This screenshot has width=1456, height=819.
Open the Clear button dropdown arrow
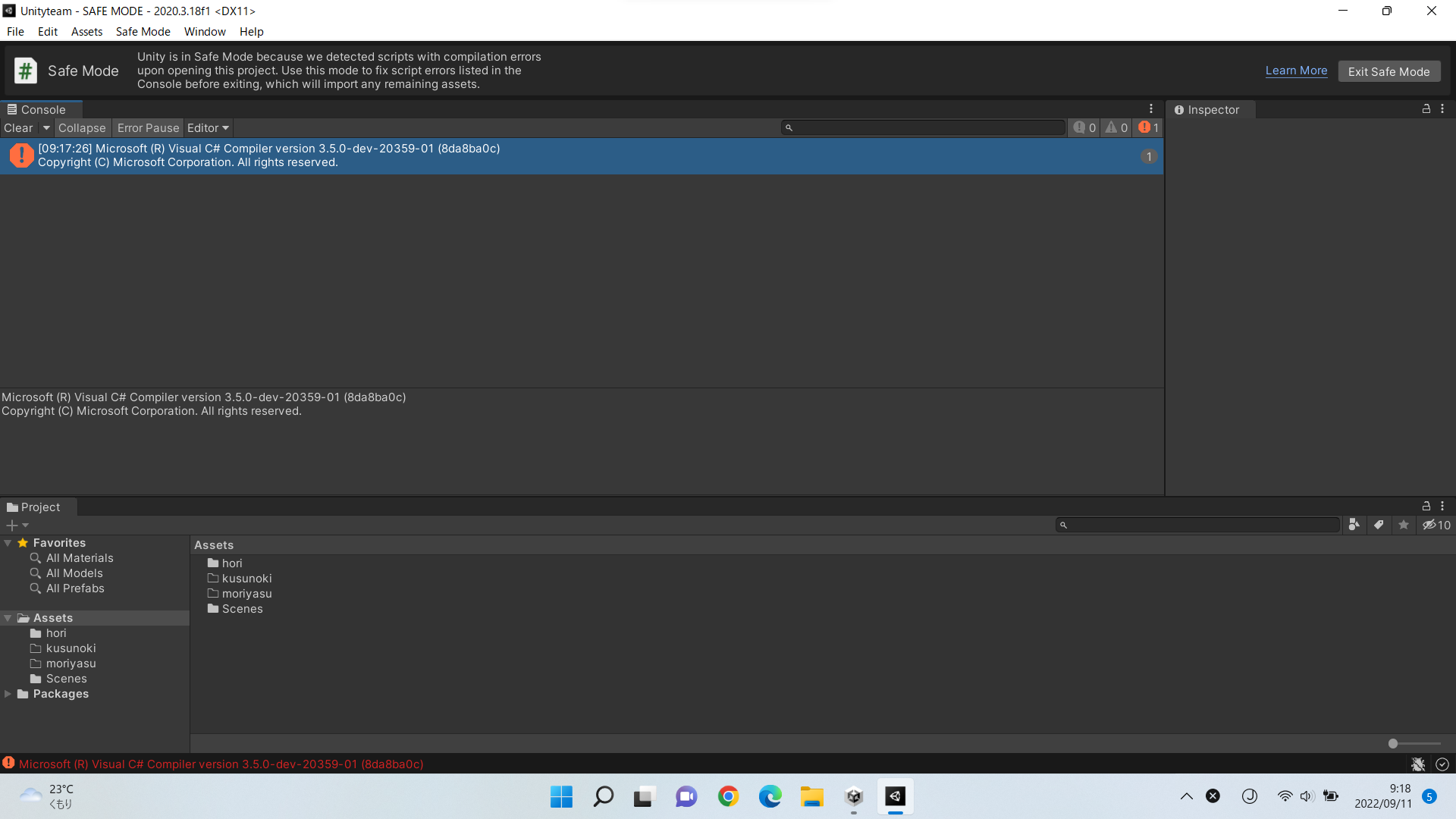tap(45, 127)
